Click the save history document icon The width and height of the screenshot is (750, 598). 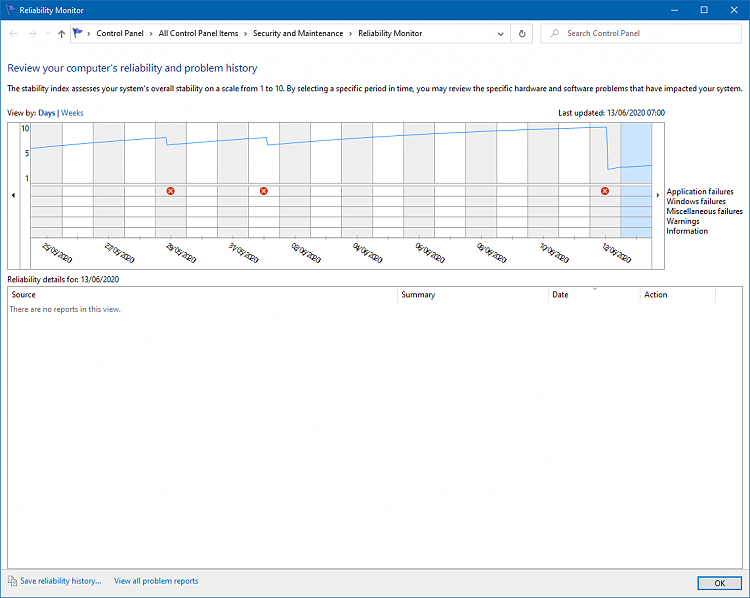[x=12, y=581]
